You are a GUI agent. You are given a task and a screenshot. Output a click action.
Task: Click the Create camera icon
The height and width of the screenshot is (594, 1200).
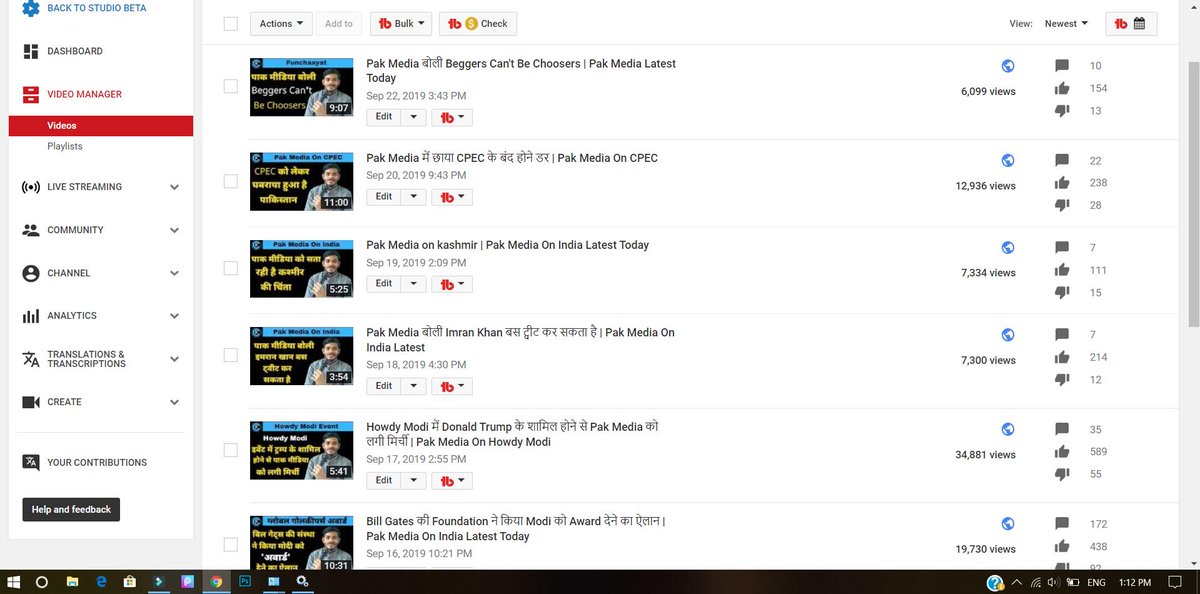pyautogui.click(x=30, y=402)
